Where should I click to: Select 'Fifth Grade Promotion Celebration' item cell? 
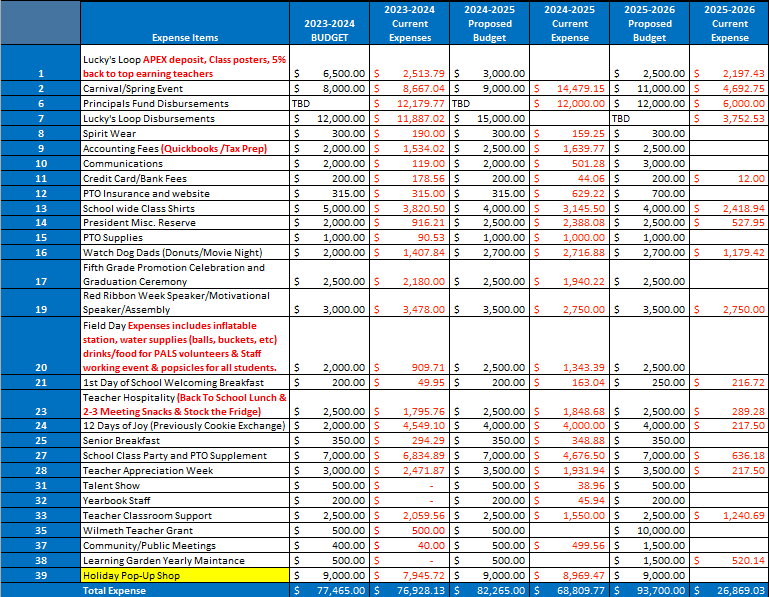[x=185, y=274]
